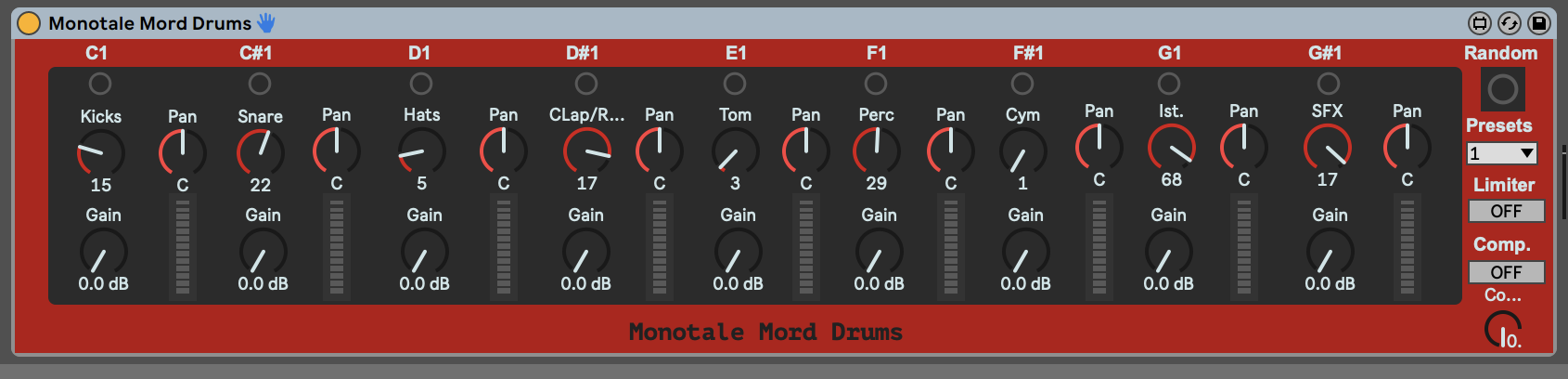Click the G#1 trigger circle above SFX

coord(1329,84)
